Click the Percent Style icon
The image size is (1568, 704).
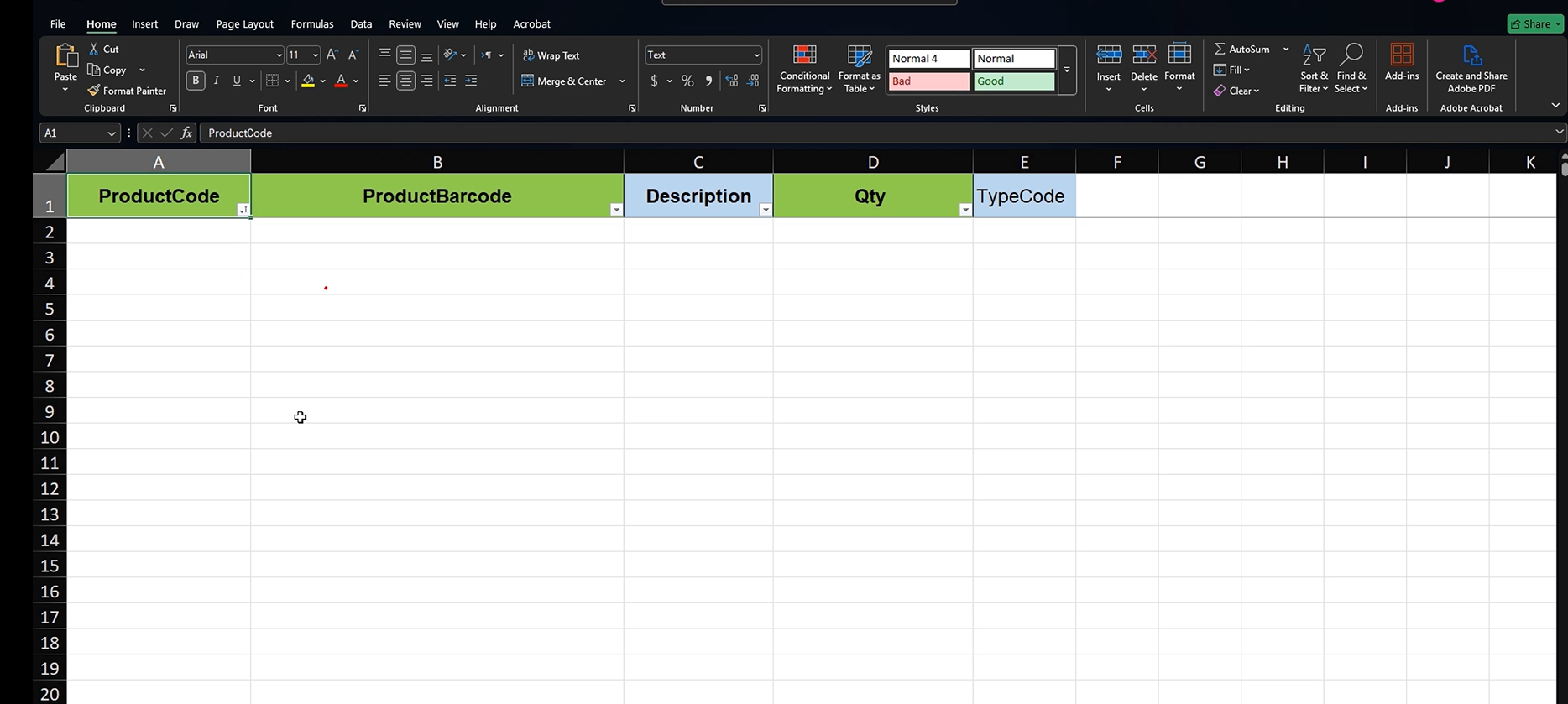pyautogui.click(x=687, y=81)
